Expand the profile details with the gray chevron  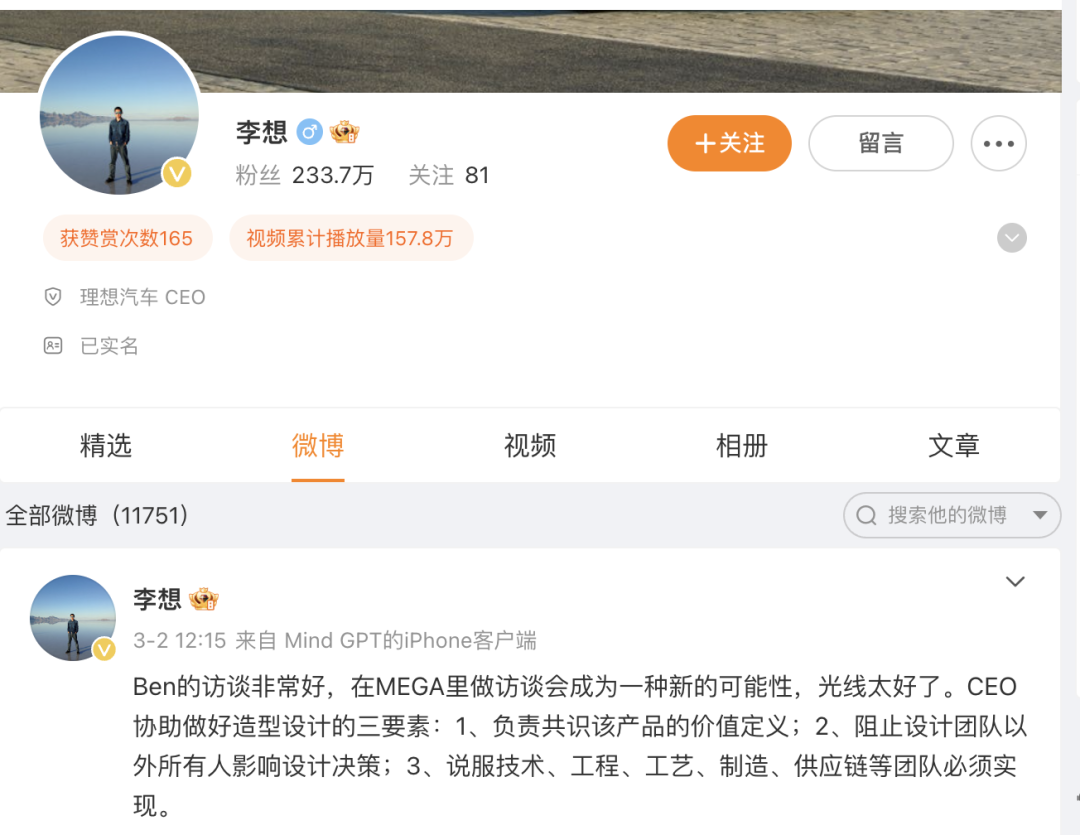1012,238
